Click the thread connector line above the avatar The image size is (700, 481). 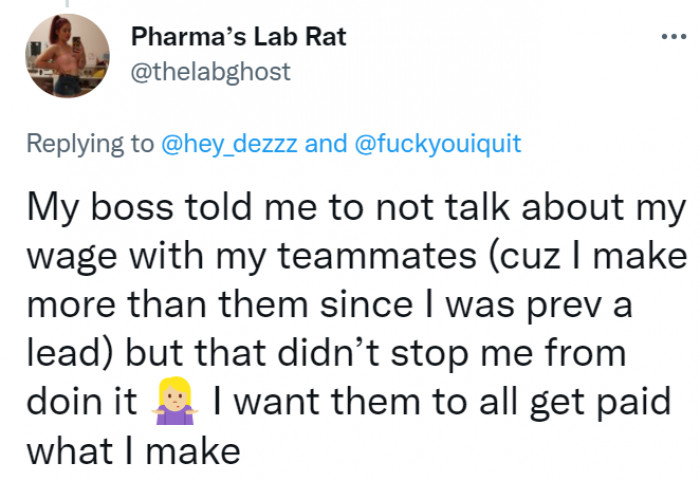pyautogui.click(x=68, y=4)
